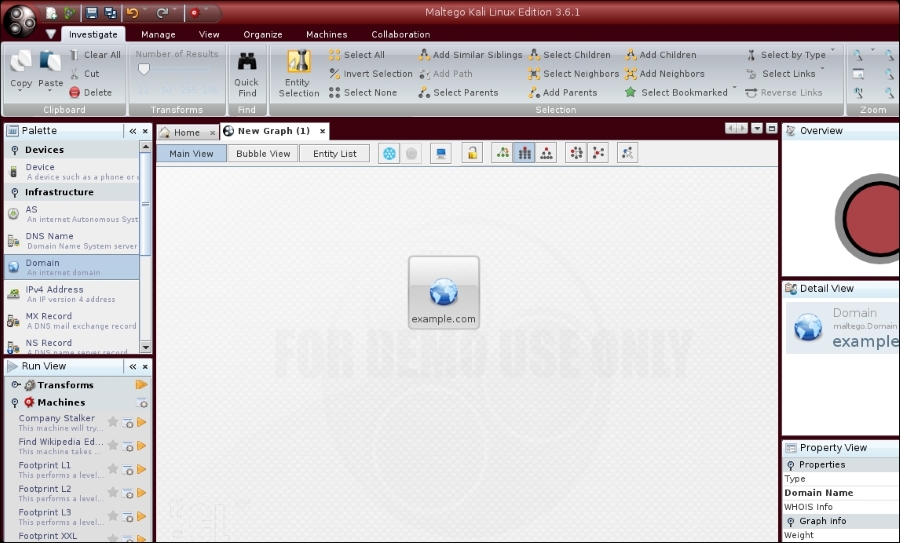Run the Footprint L1 machine play arrow

[x=142, y=470]
